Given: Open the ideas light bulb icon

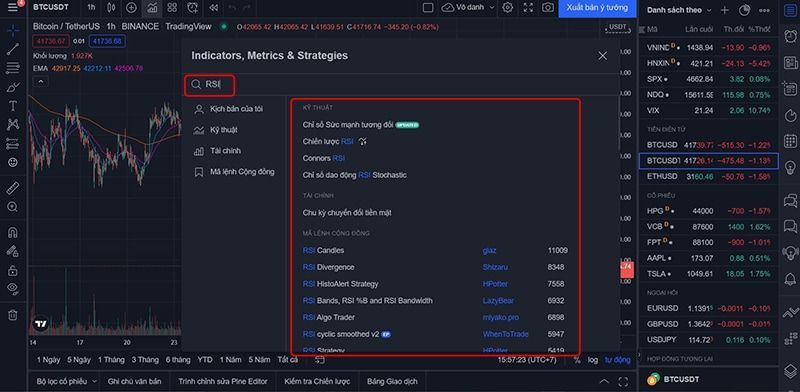Looking at the screenshot, I should [790, 167].
